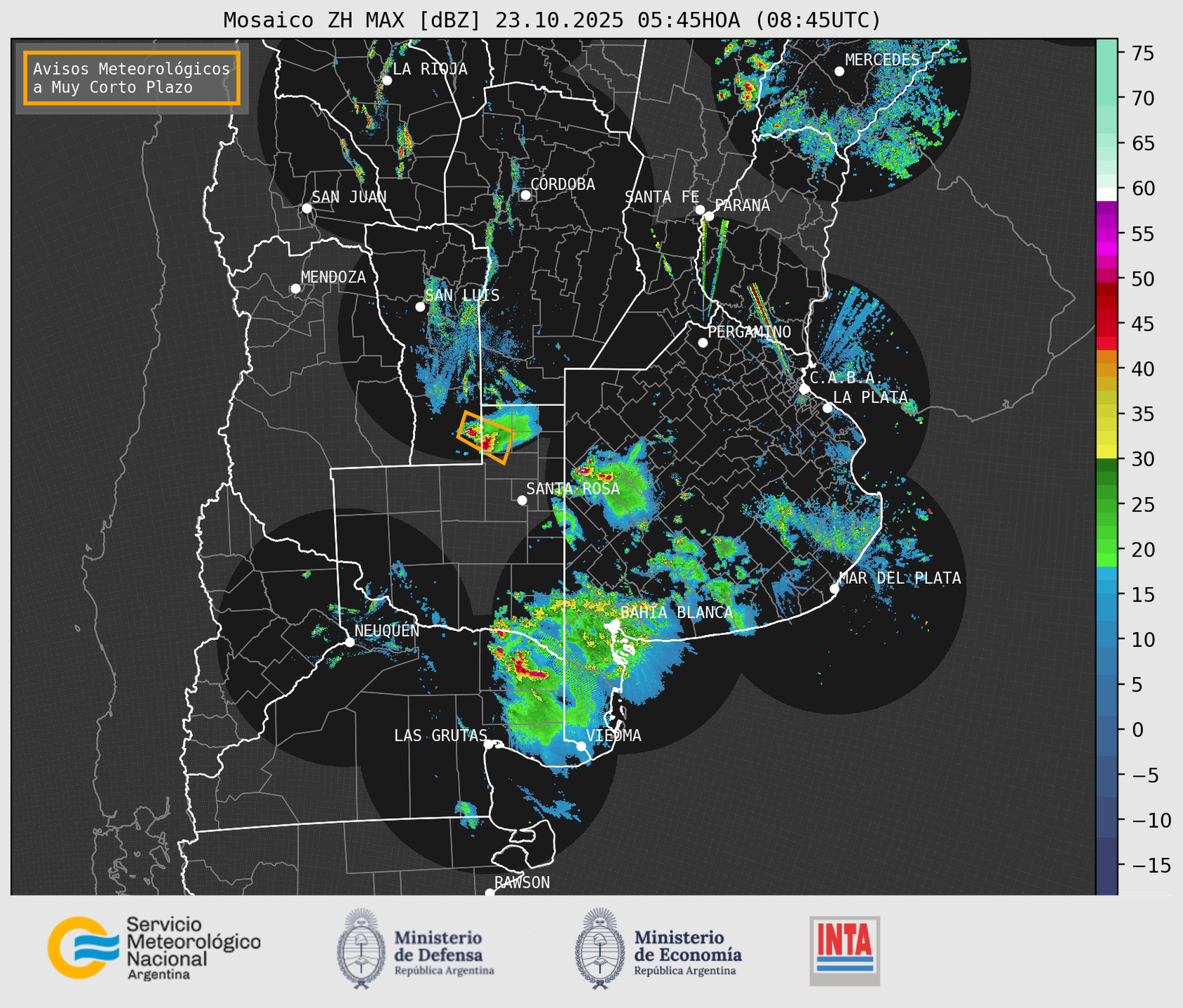Click the Ministerio de Defensa emblem
Viewport: 1183px width, 1008px height.
point(361,948)
